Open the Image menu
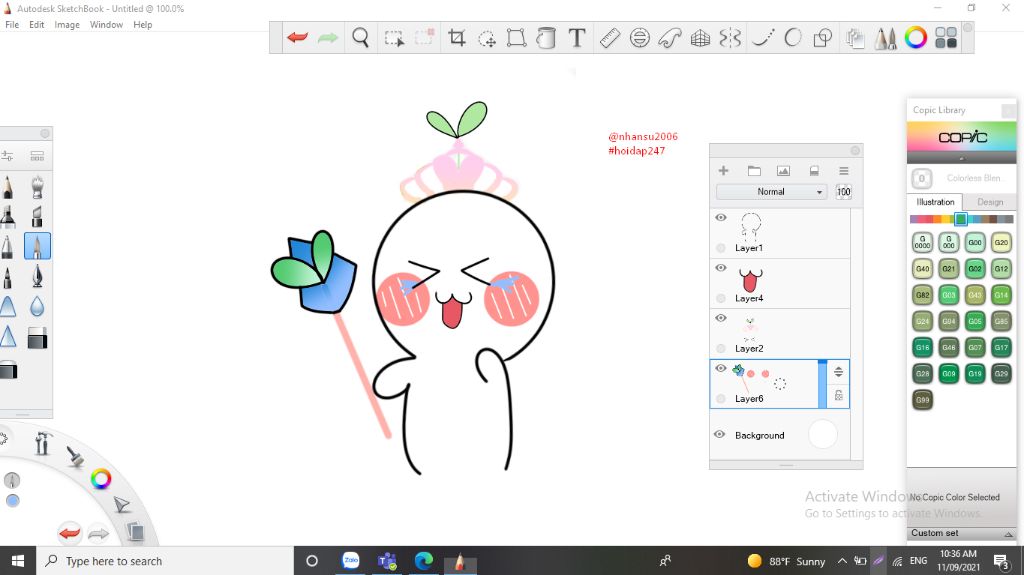Image resolution: width=1024 pixels, height=575 pixels. point(67,25)
